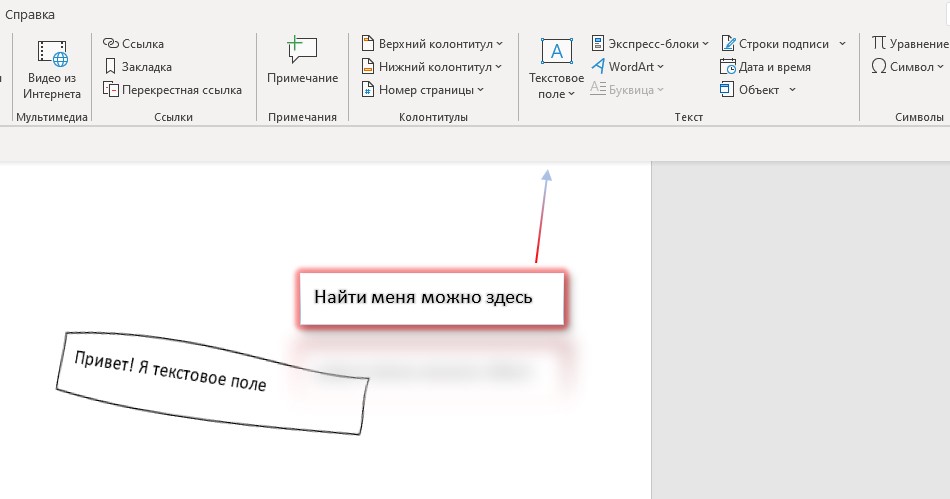Open the Символ menu
Image resolution: width=950 pixels, height=499 pixels.
903,67
